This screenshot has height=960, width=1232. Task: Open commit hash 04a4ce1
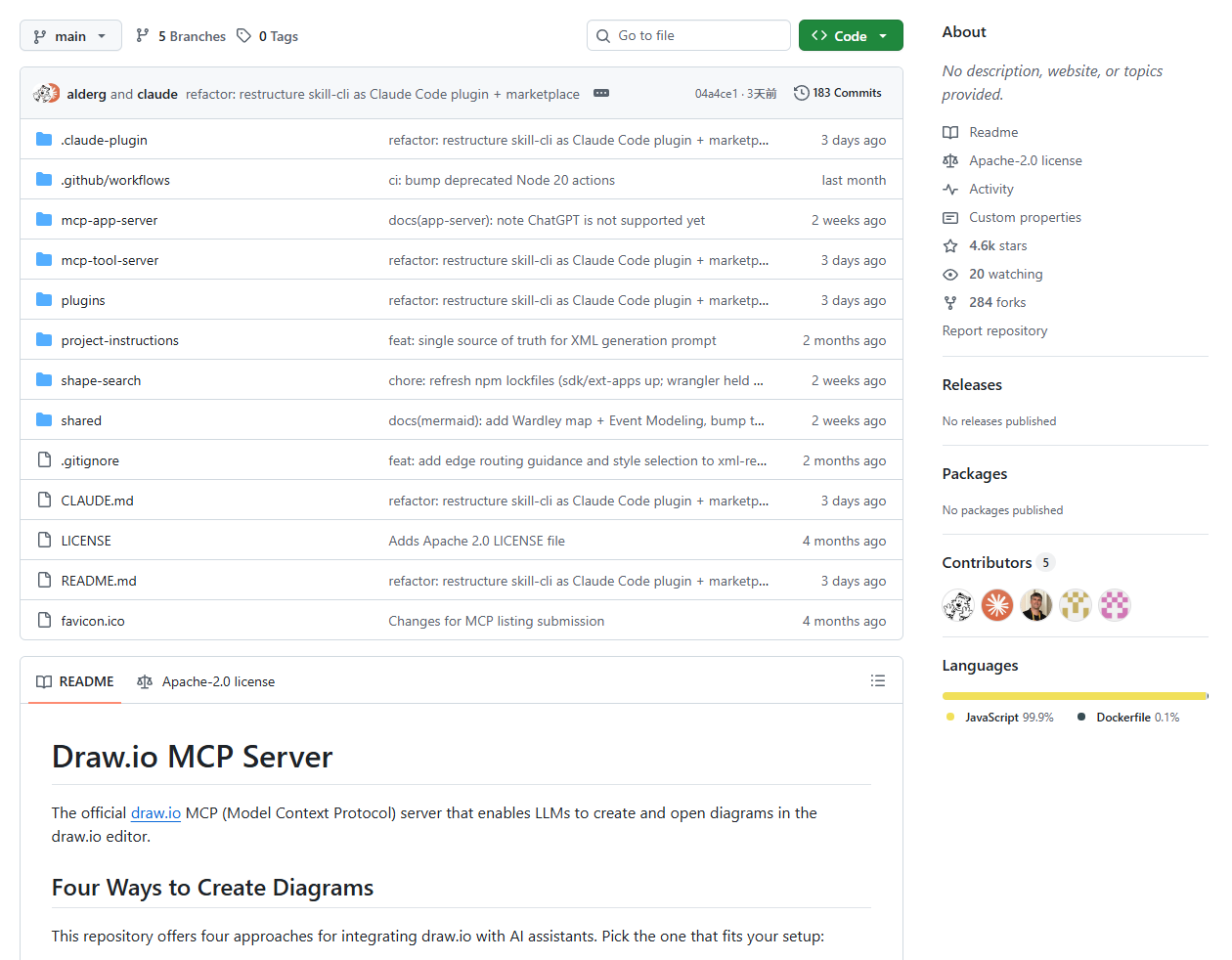tap(716, 94)
